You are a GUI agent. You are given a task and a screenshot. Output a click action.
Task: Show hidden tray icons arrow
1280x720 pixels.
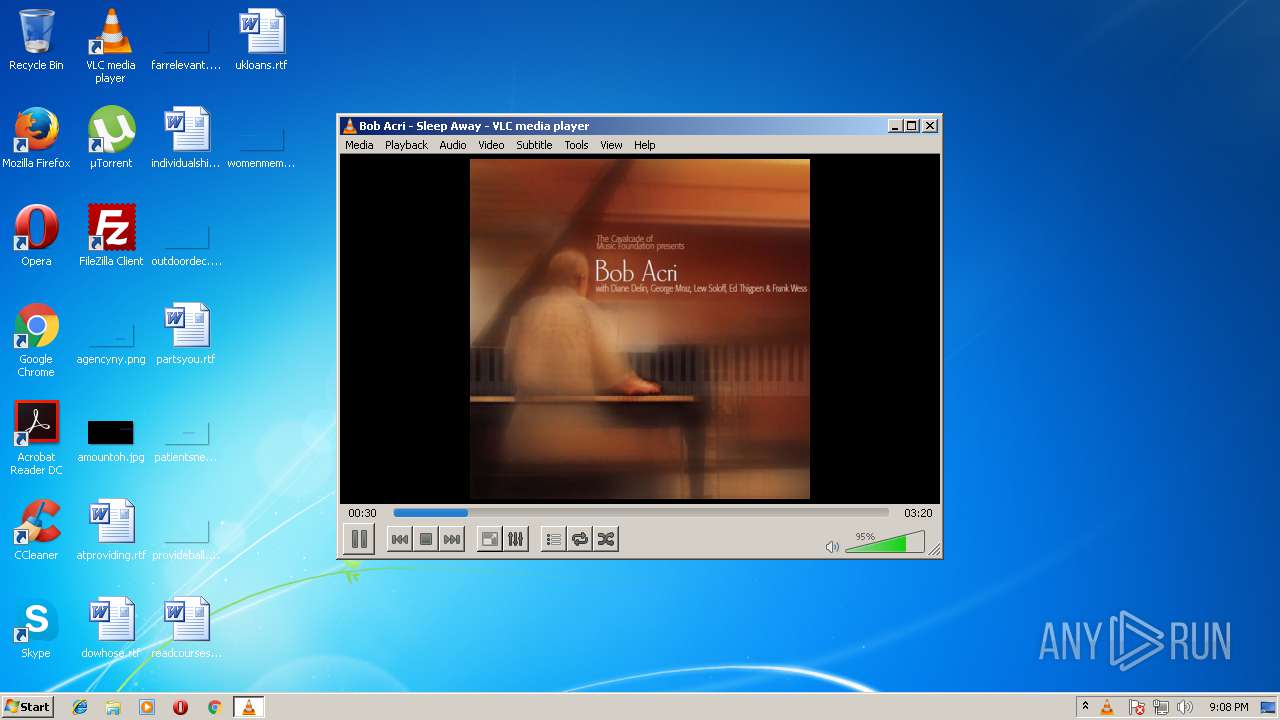(1085, 707)
